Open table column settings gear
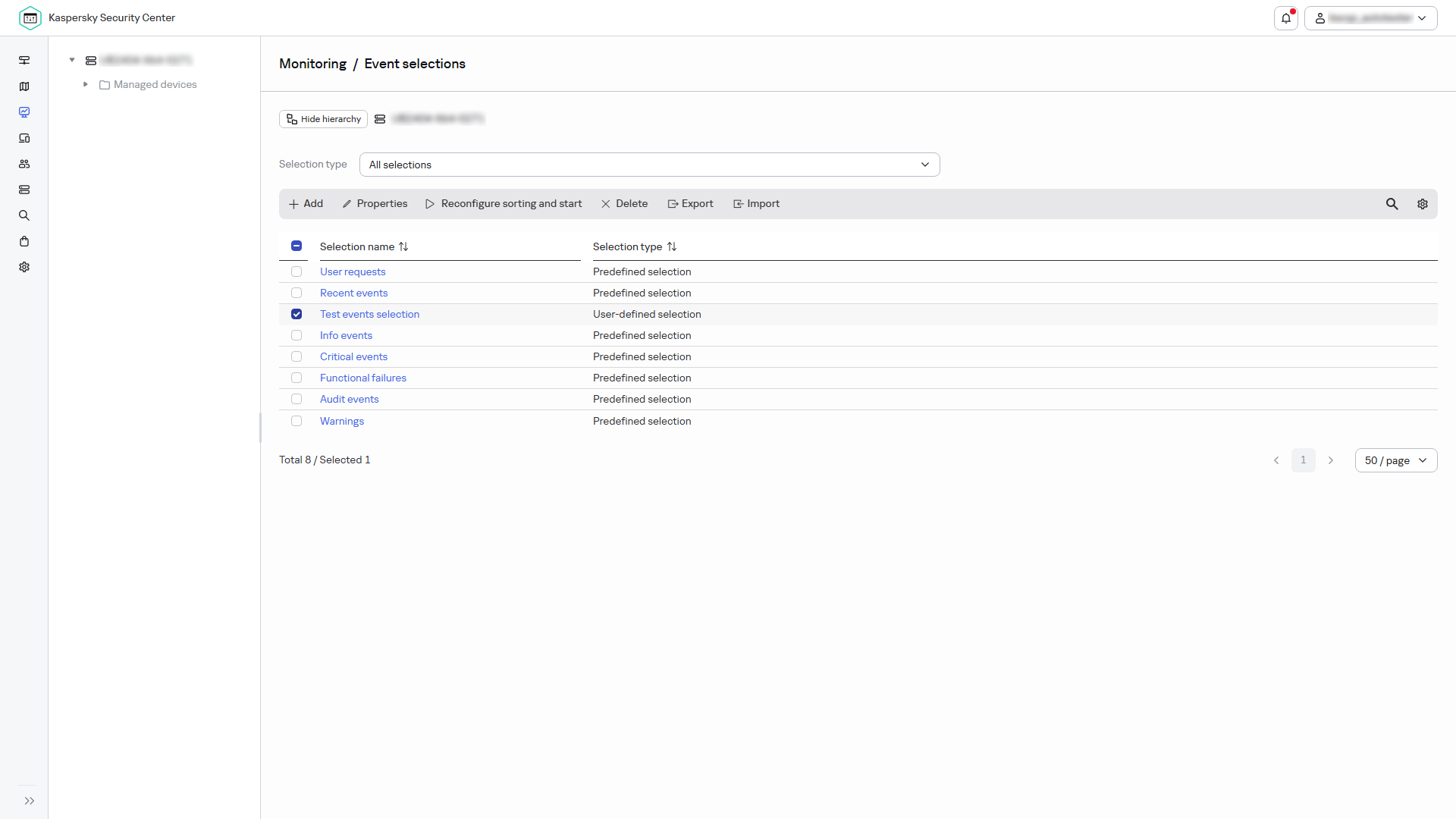1456x819 pixels. tap(1423, 204)
